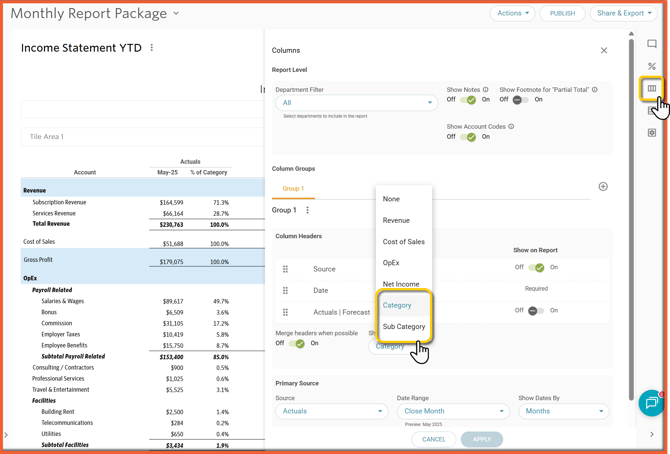The height and width of the screenshot is (454, 670).
Task: Toggle Show Notes switch
Action: [468, 100]
